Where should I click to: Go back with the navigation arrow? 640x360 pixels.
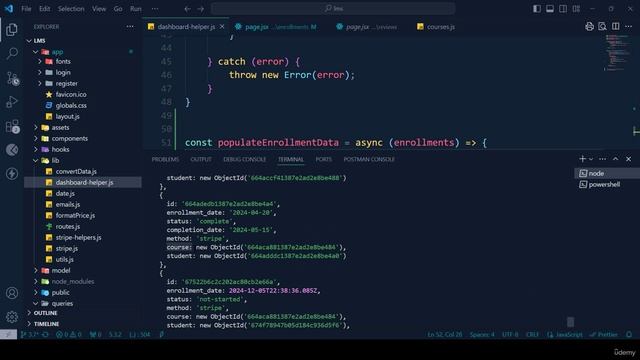187,9
